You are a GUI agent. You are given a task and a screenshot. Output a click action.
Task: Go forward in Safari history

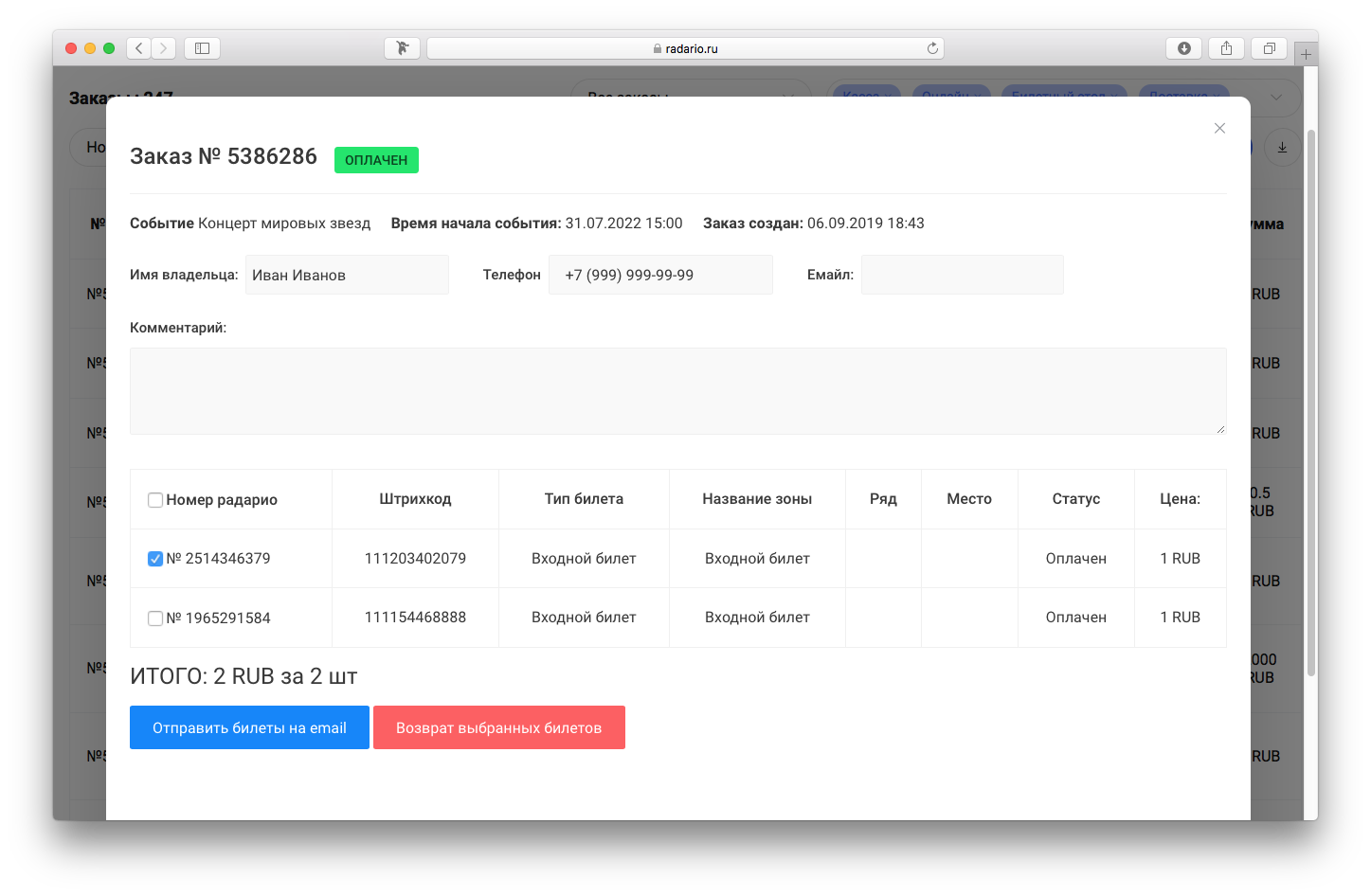pyautogui.click(x=164, y=48)
